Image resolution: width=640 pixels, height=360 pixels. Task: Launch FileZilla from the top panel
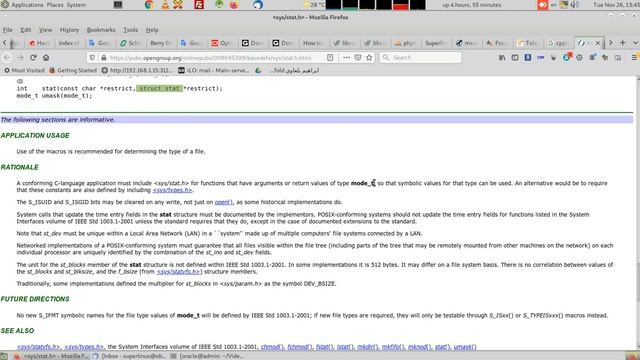tap(199, 5)
